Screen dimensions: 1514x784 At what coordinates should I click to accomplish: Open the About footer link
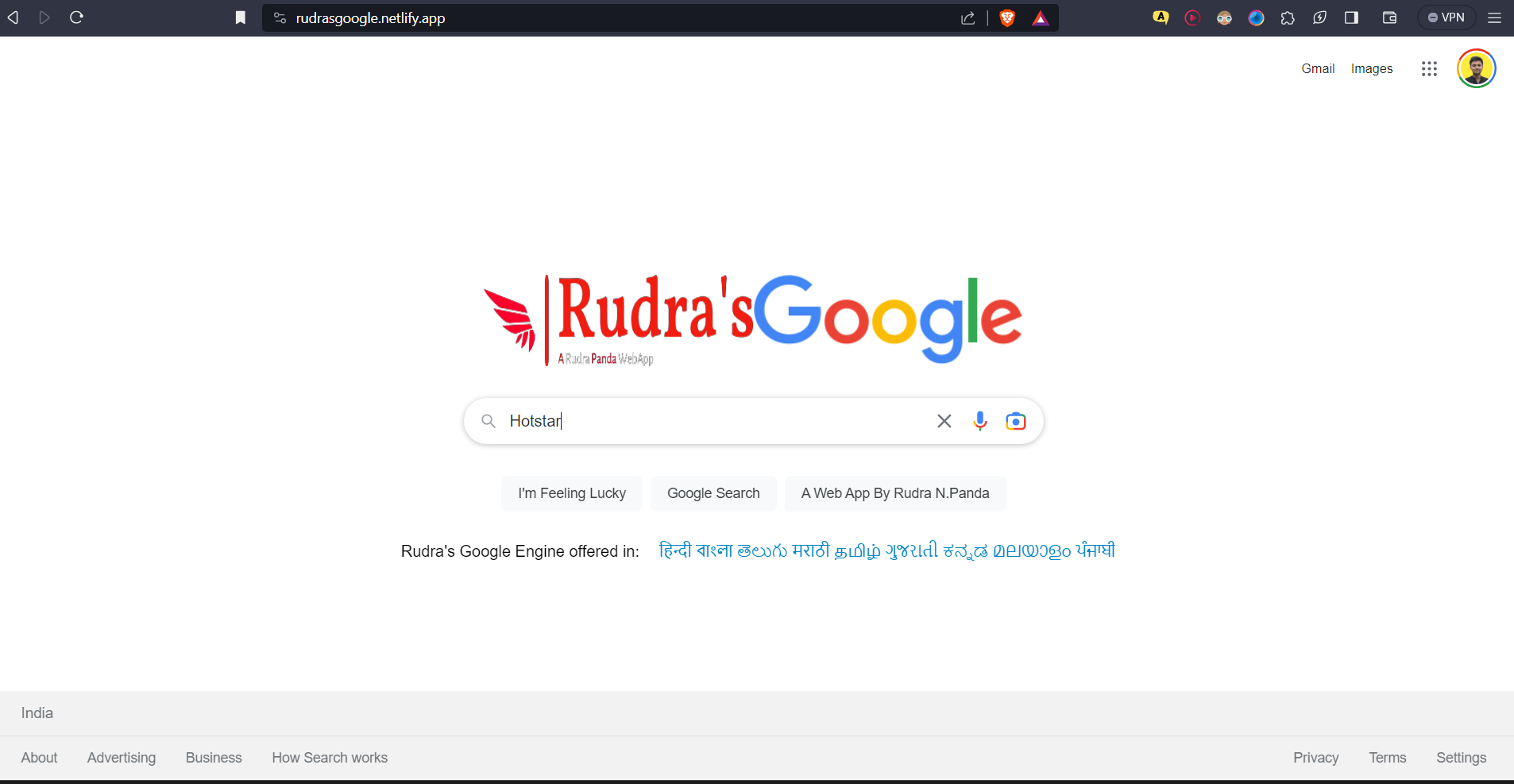pos(39,758)
